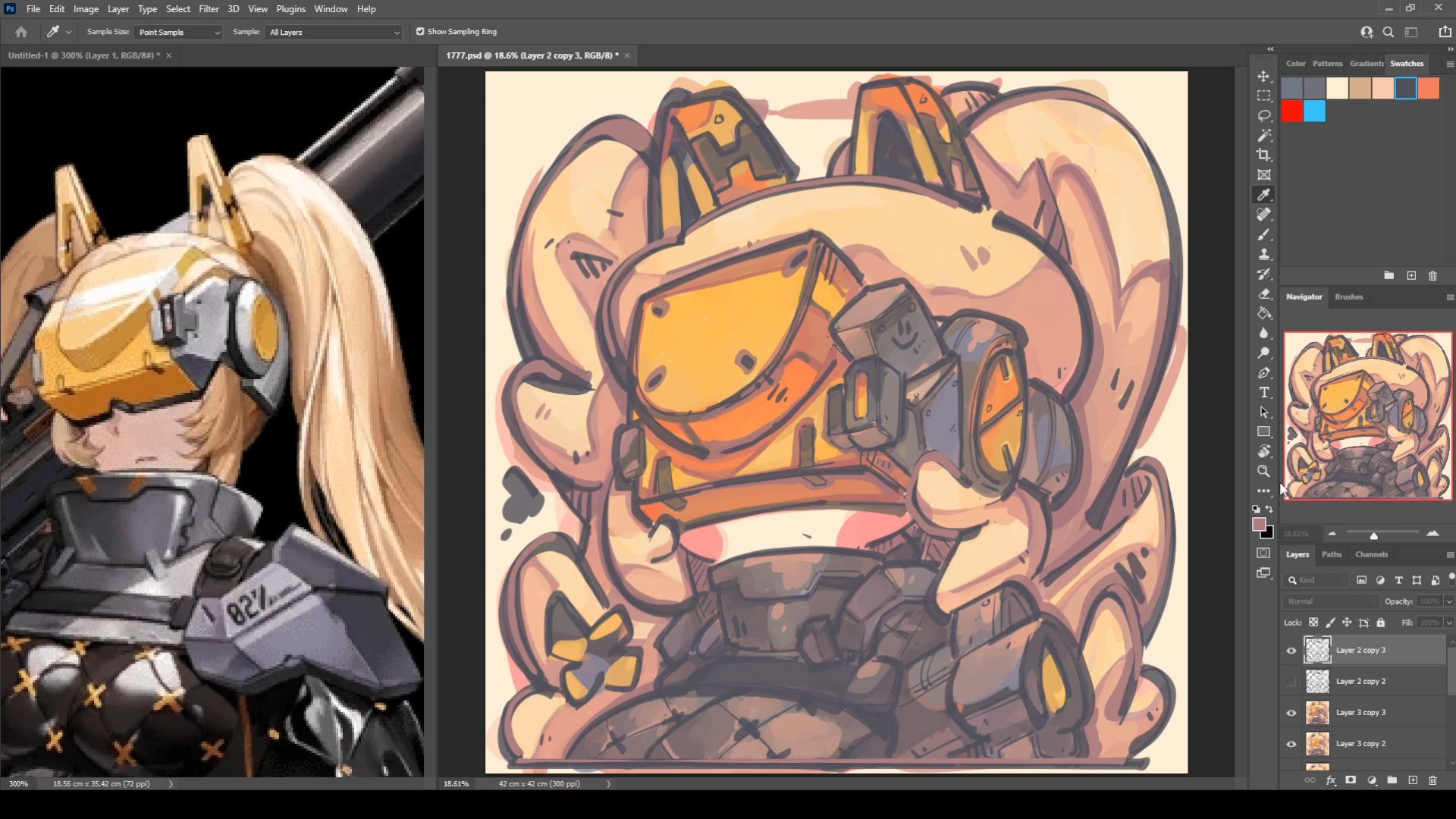Switch to the Brushes tab

tap(1348, 297)
